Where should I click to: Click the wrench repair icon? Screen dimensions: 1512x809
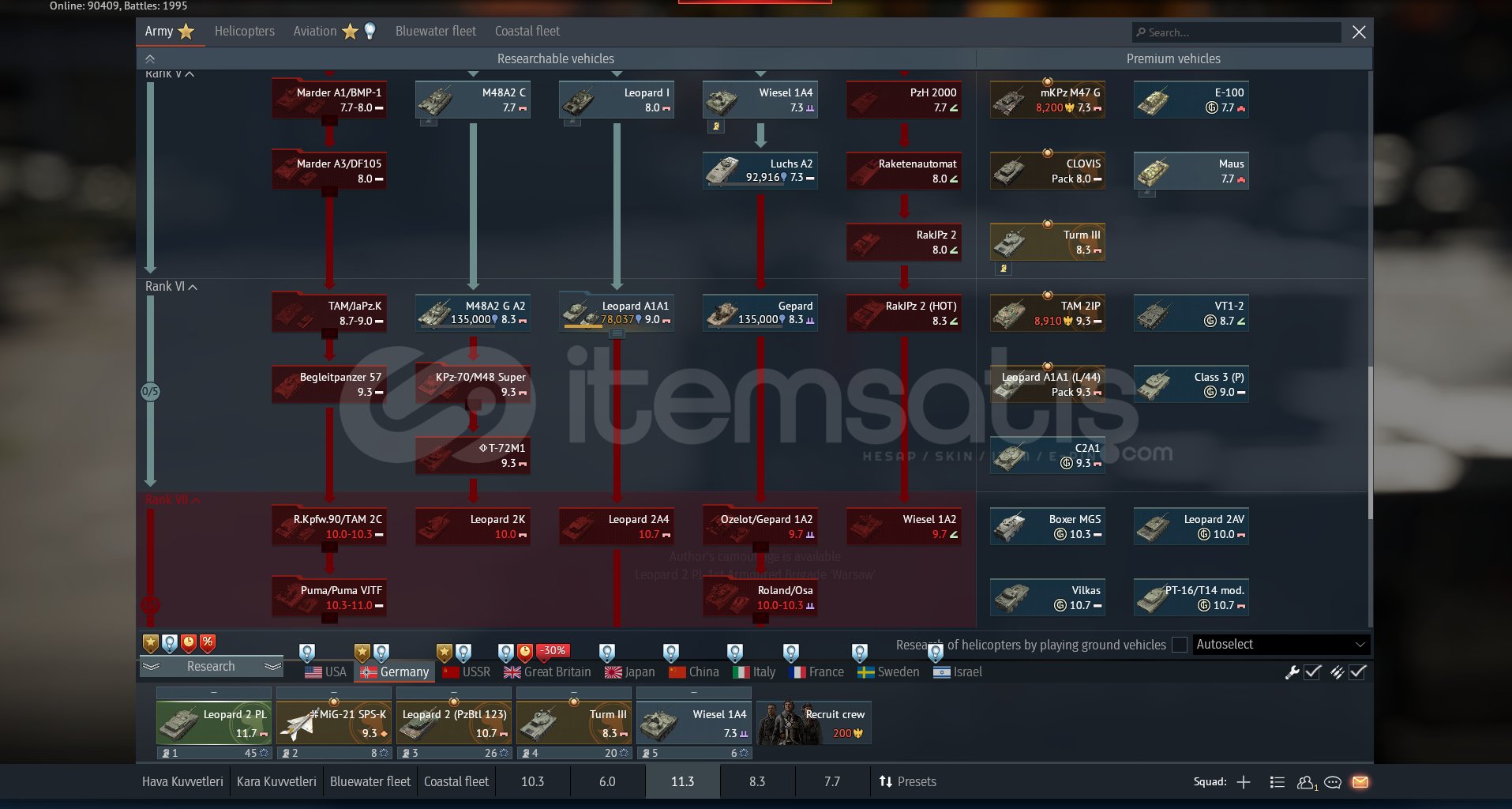point(1293,672)
